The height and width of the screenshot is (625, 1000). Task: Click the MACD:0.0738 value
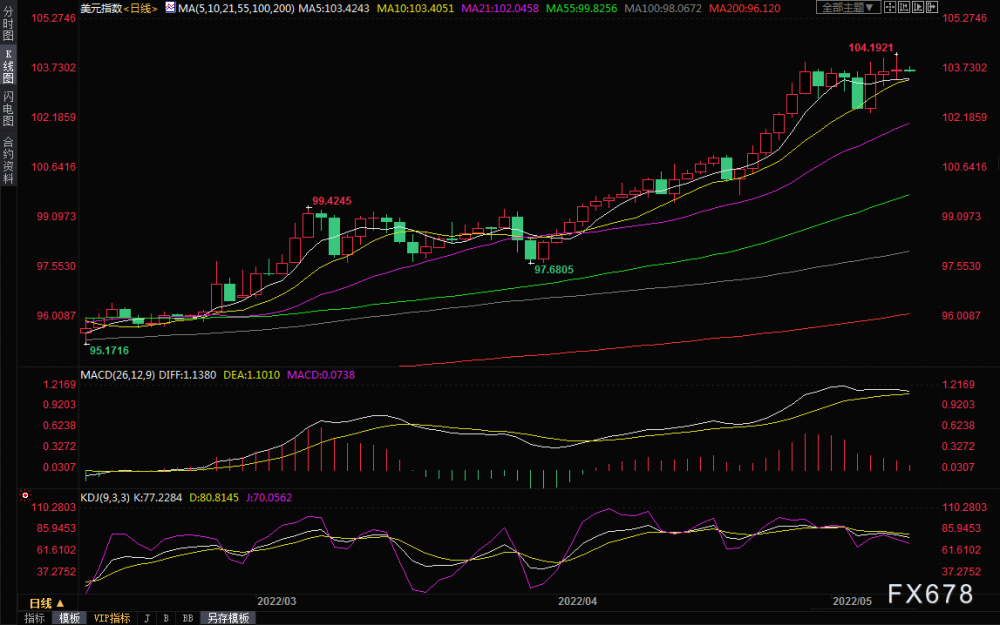coord(321,375)
